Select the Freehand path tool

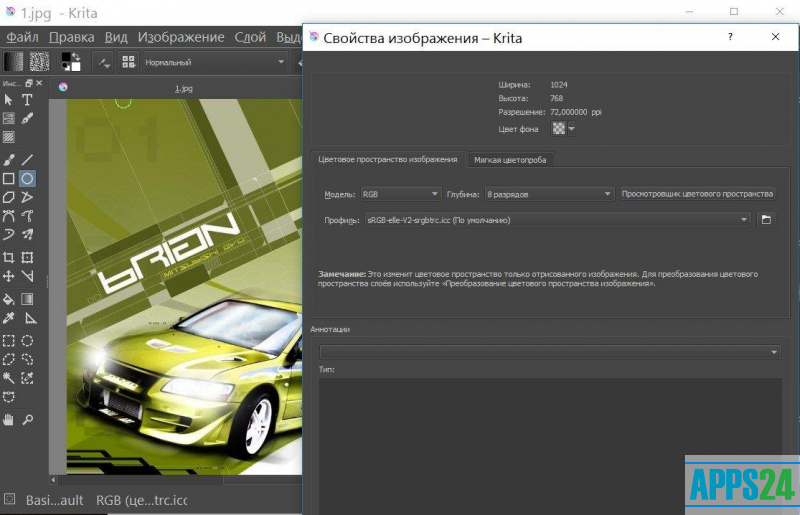point(27,216)
